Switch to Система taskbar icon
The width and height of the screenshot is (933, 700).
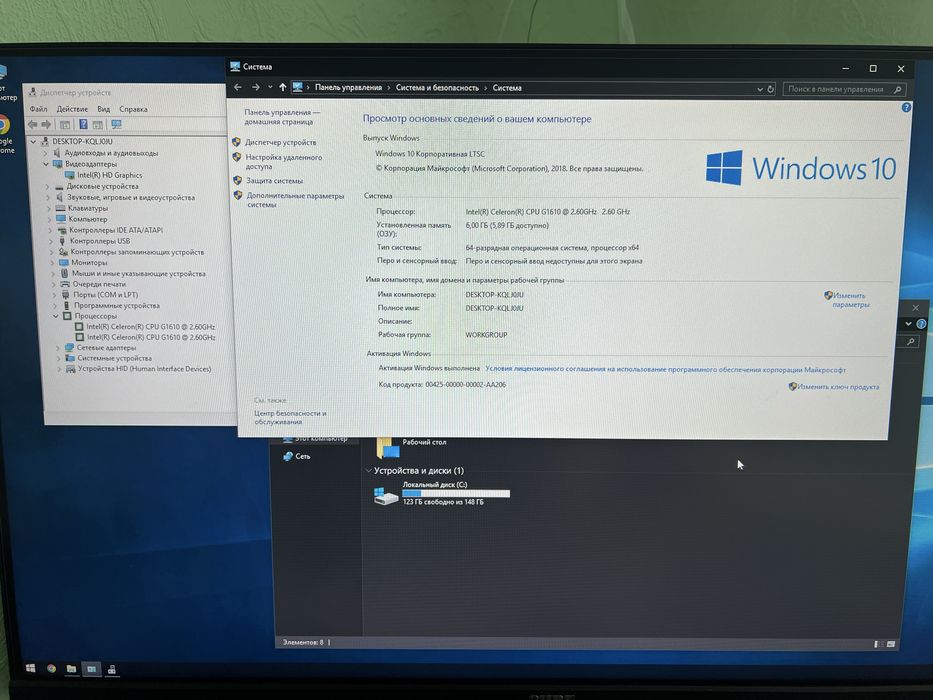pyautogui.click(x=91, y=669)
